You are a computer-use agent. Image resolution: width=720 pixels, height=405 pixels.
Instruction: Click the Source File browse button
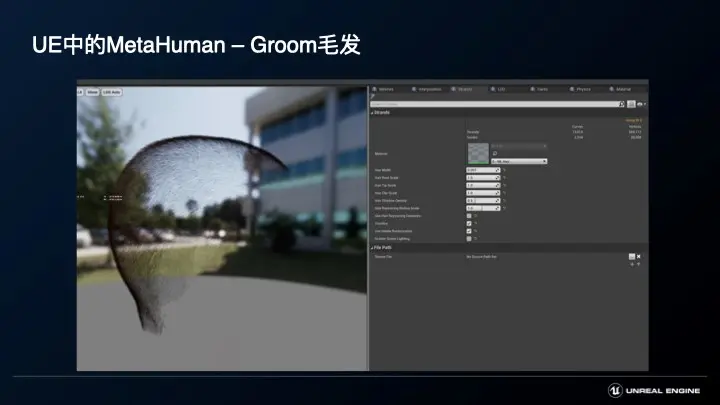[x=631, y=257]
